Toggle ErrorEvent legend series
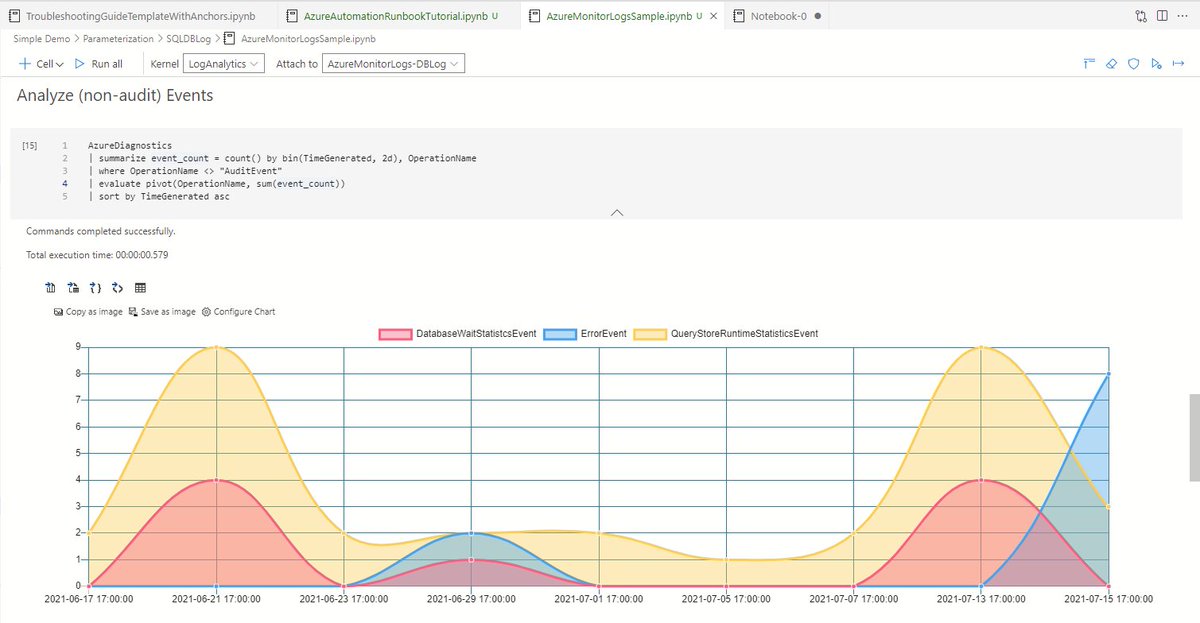This screenshot has height=623, width=1200. click(585, 333)
